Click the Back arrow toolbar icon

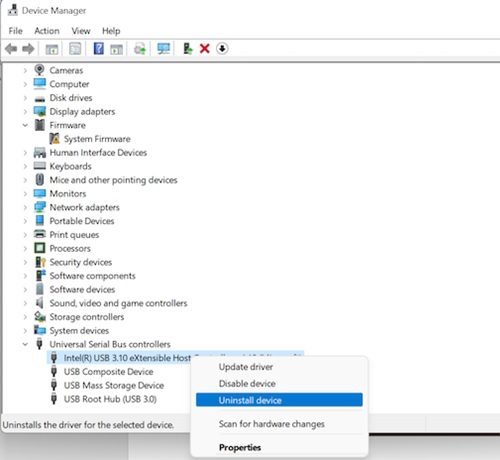(x=11, y=49)
